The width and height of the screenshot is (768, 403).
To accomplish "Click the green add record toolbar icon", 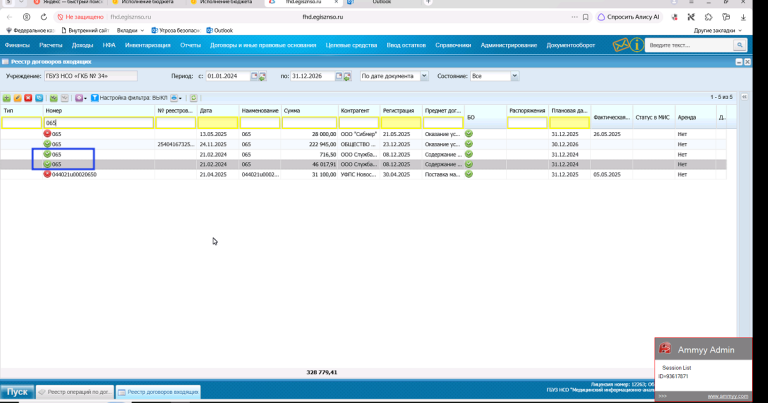I will (6, 98).
